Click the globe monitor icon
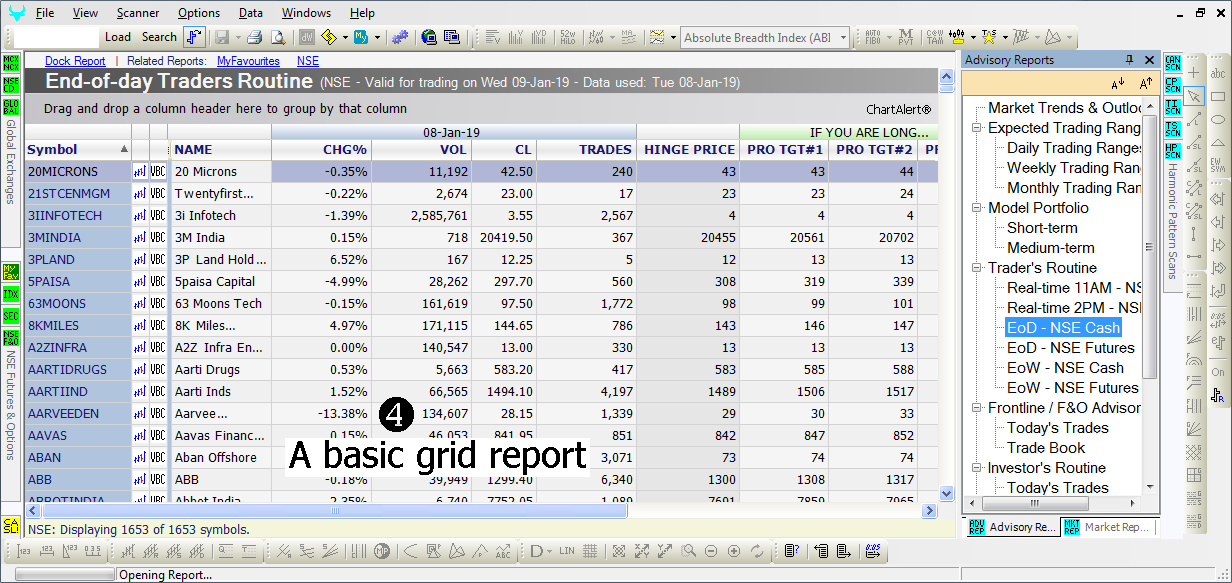The height and width of the screenshot is (583, 1232). [x=429, y=37]
